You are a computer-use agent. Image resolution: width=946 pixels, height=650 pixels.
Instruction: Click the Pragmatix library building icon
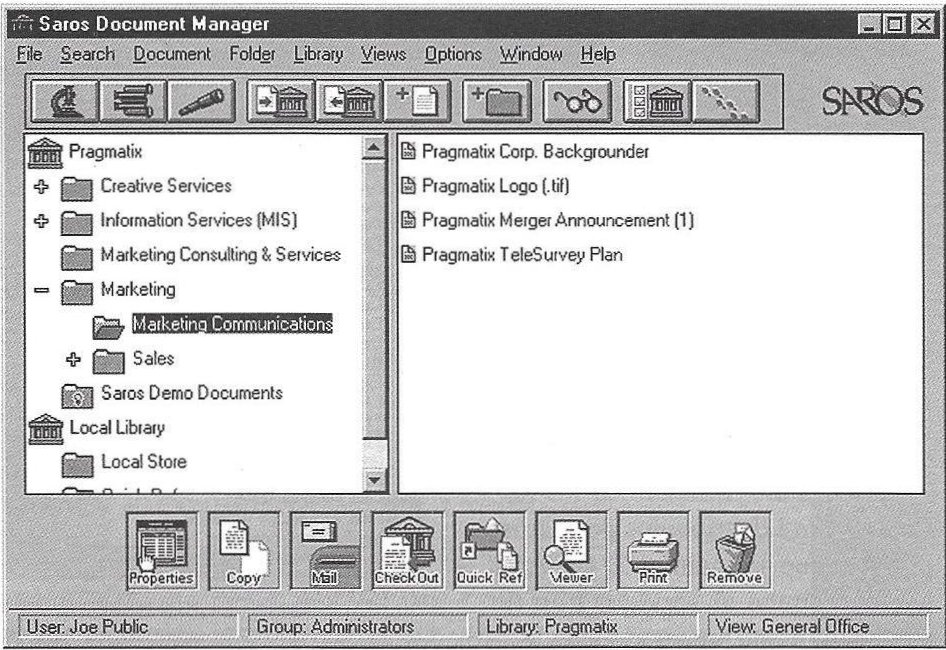45,153
